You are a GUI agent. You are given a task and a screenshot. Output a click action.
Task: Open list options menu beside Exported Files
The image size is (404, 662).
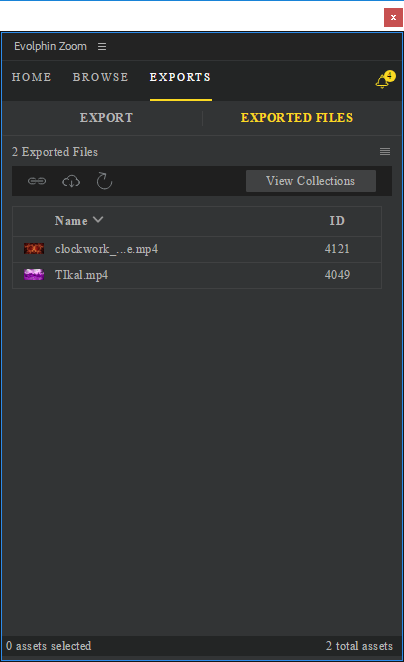coord(385,151)
